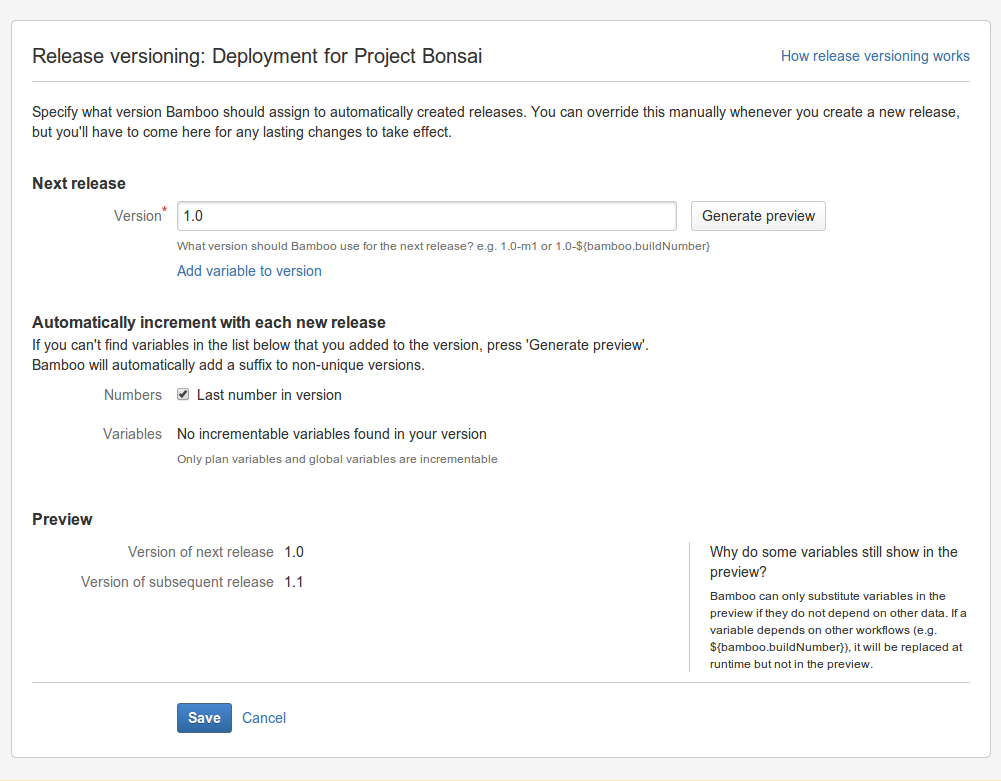This screenshot has height=781, width=1001.
Task: Click line 'Bamboo will automatically add a suffix'
Action: coord(228,365)
